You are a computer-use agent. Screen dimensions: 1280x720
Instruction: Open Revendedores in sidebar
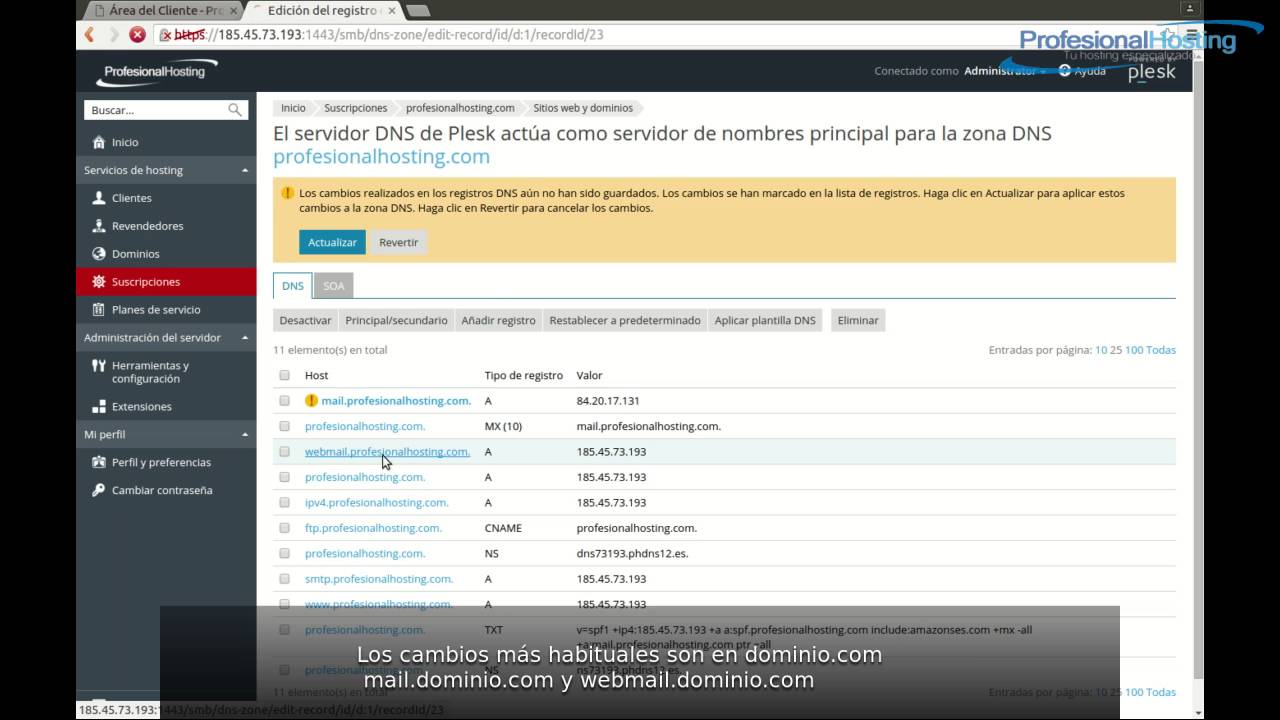coord(147,226)
